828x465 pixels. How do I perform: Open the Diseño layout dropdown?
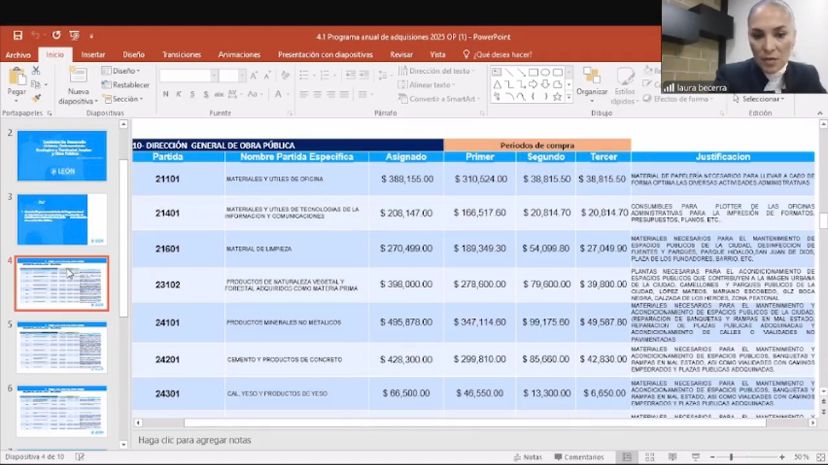click(121, 71)
